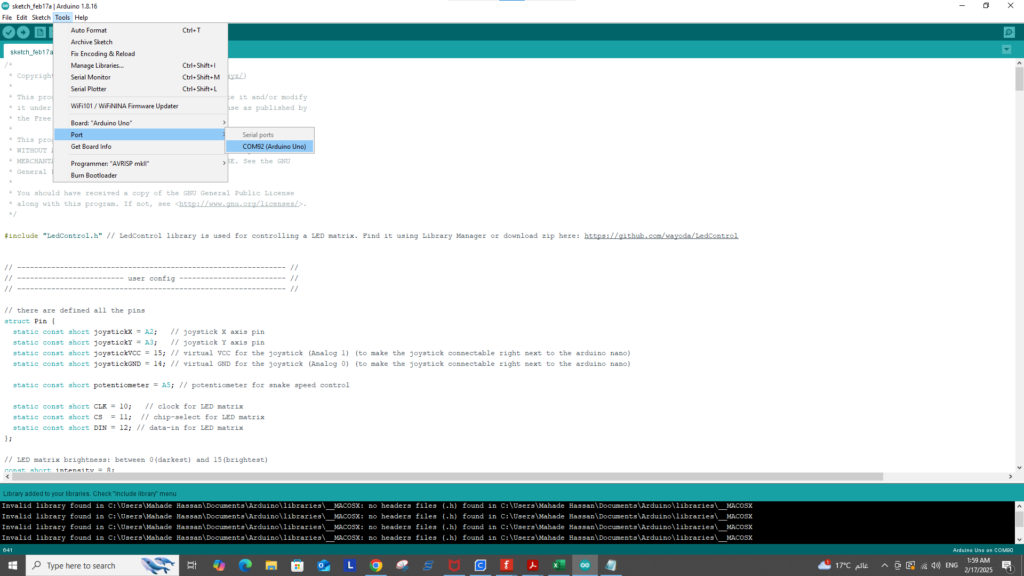This screenshot has width=1024, height=576.
Task: Click the #include "LedControl.h" line
Action: [371, 236]
